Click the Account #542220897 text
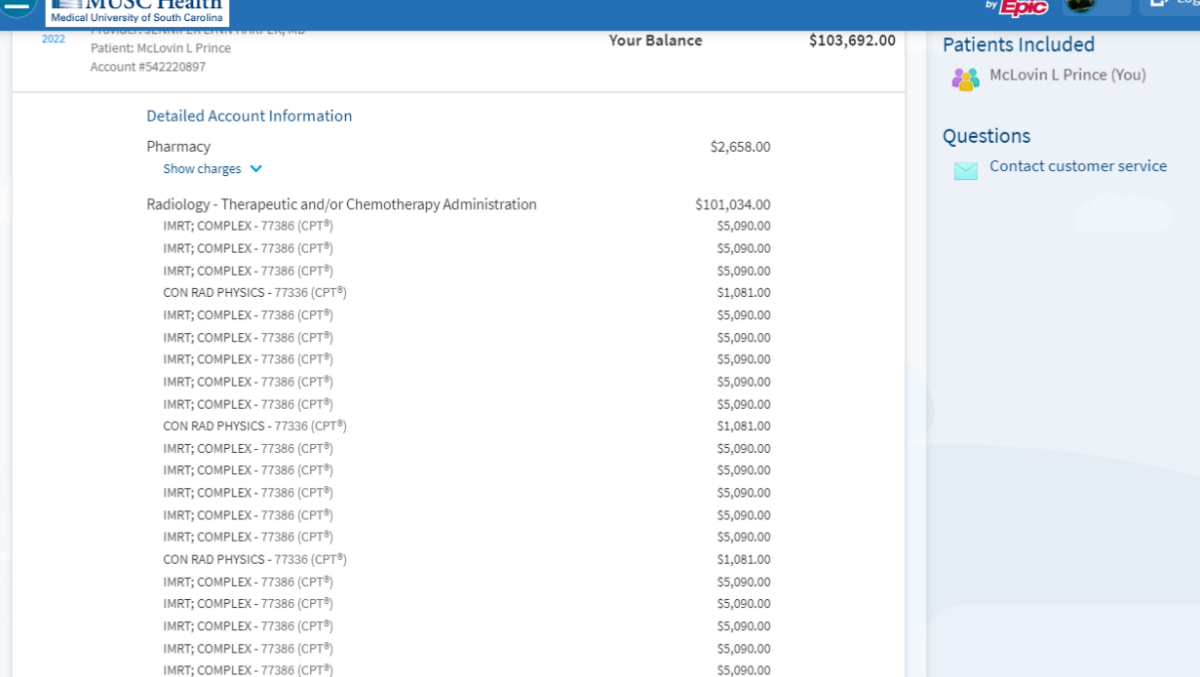The height and width of the screenshot is (677, 1200). pos(148,66)
